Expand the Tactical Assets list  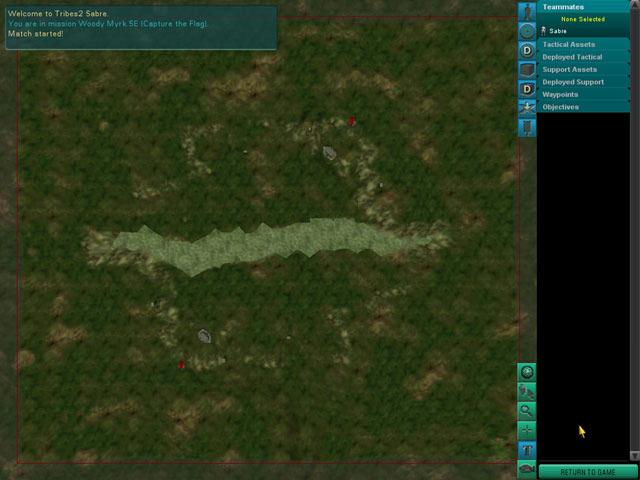coord(584,44)
